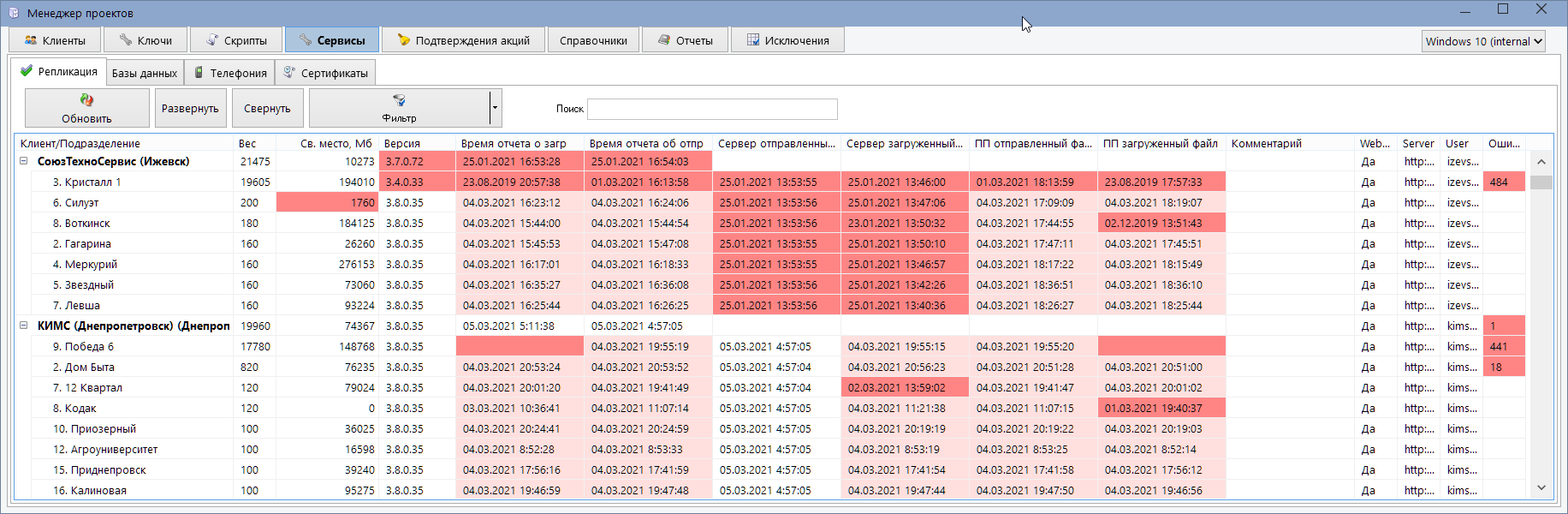
Task: Click the vertical scrollbar down arrow
Action: 1541,488
